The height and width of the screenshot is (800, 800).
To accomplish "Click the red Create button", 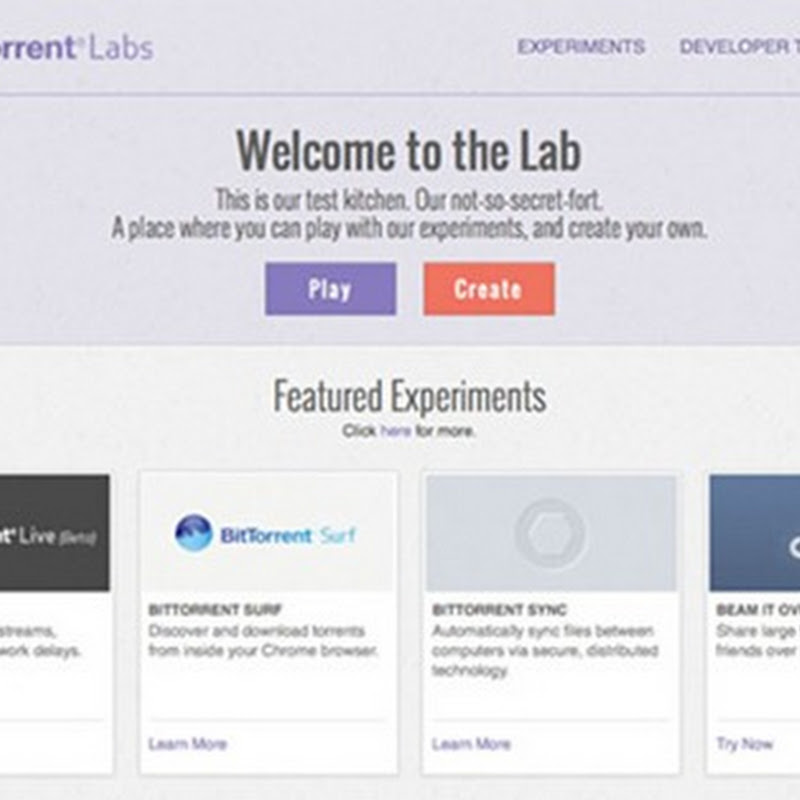I will 489,289.
